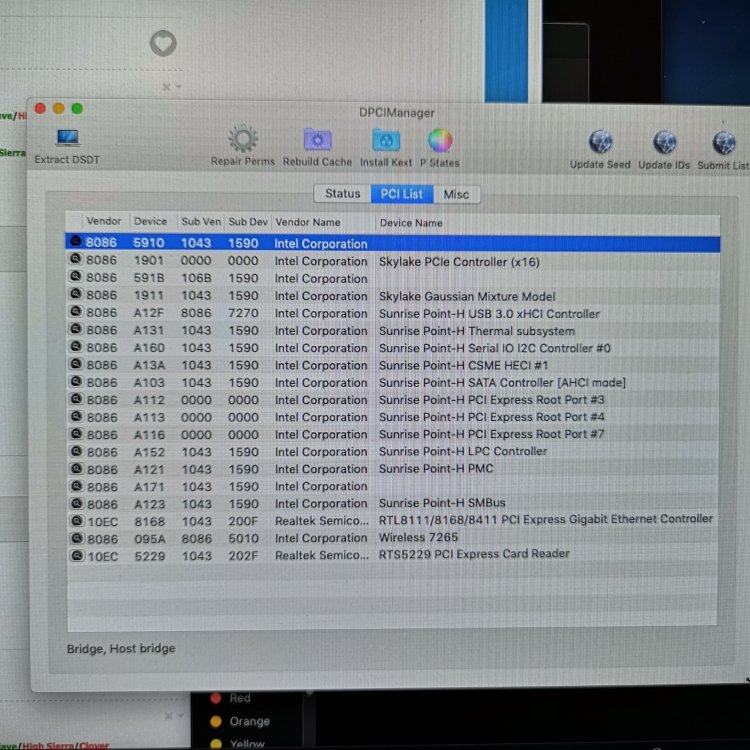
Task: Select the Sunrise Point-H PMC row
Action: coord(392,469)
